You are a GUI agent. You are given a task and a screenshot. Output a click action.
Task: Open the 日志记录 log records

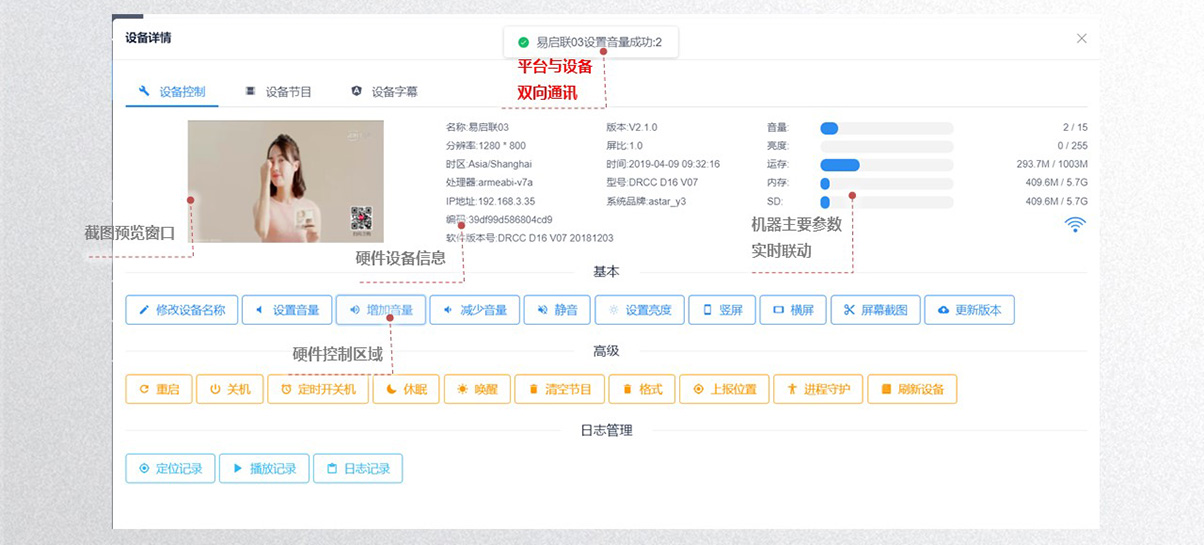(358, 468)
